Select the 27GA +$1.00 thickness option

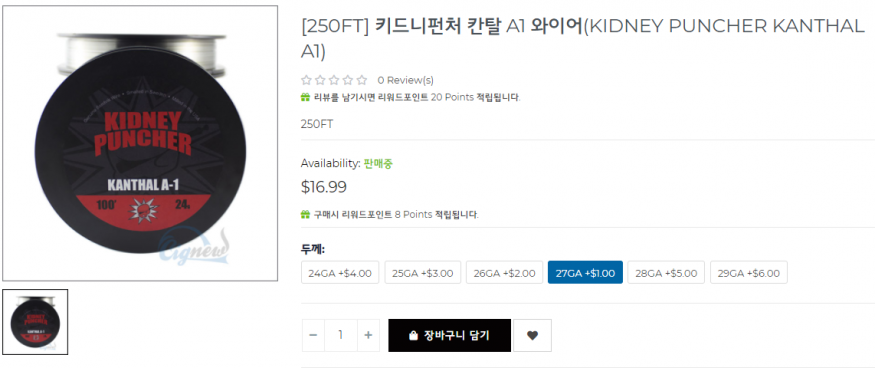tap(585, 273)
